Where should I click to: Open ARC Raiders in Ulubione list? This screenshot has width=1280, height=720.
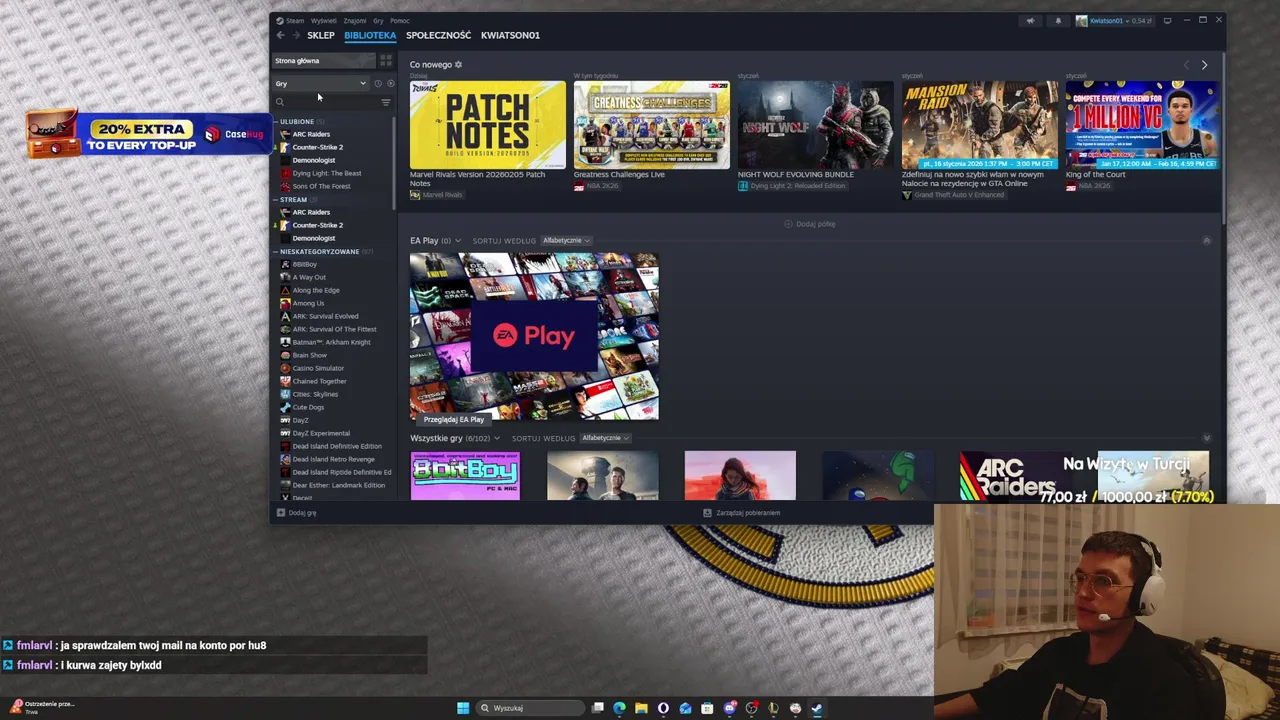311,134
